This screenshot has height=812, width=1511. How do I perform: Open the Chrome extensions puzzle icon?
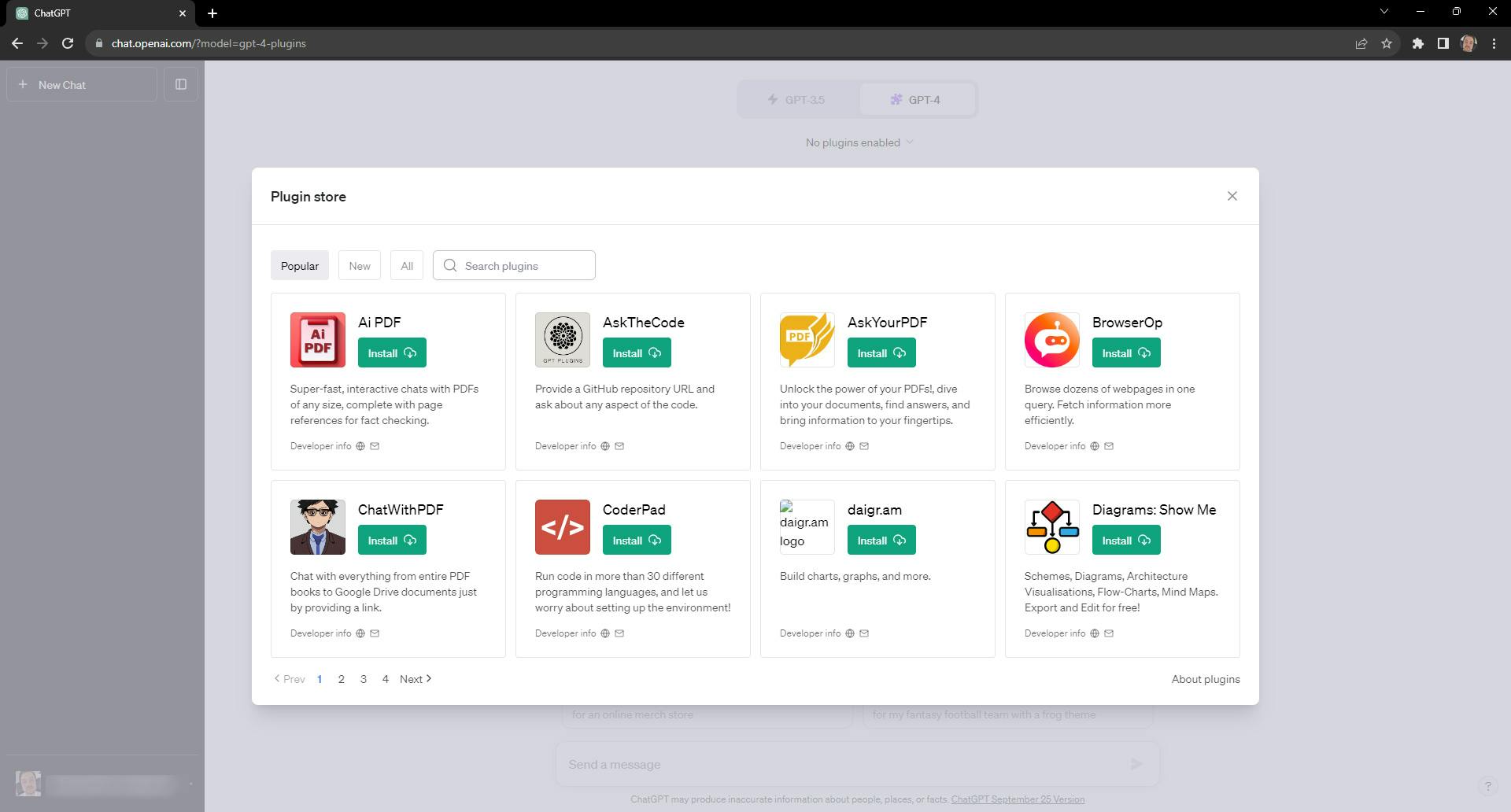click(1418, 43)
